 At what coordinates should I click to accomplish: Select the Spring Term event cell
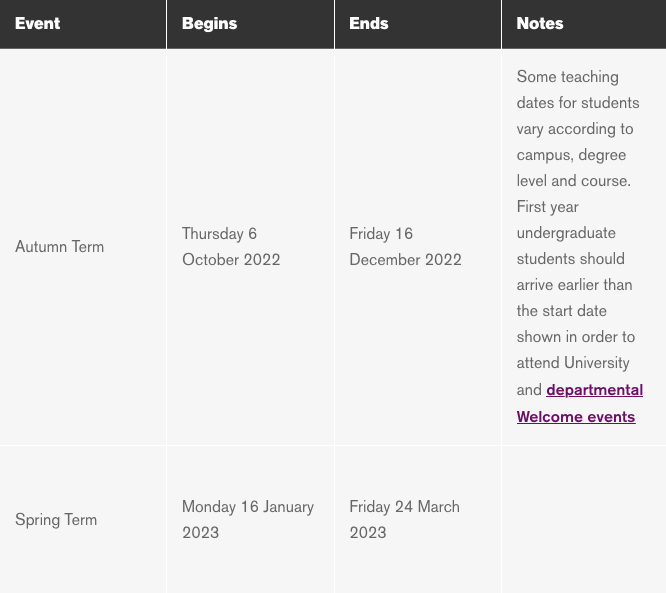pos(56,520)
